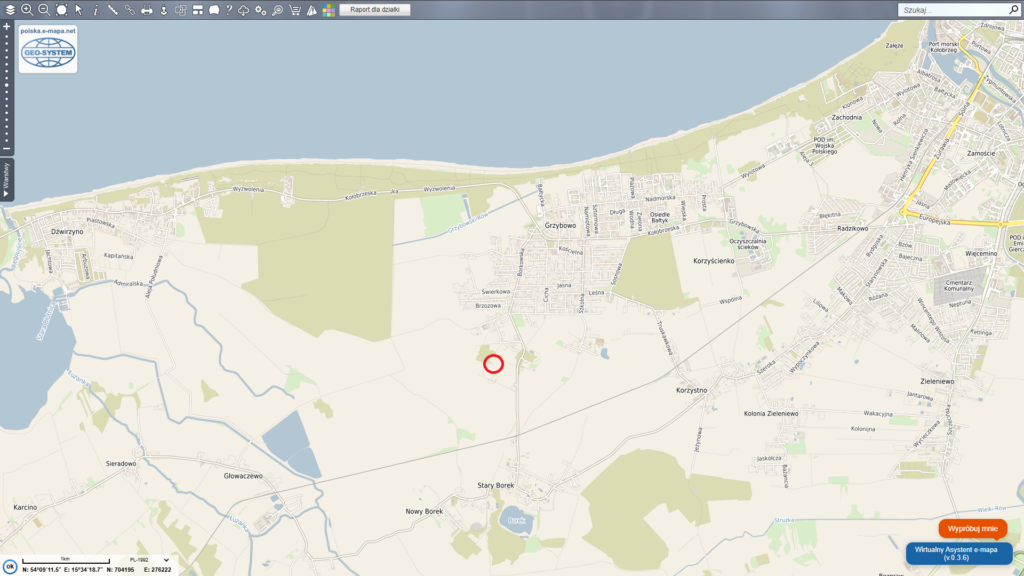Viewport: 1024px width, 576px height.
Task: Open the question mark help icon
Action: tap(229, 10)
